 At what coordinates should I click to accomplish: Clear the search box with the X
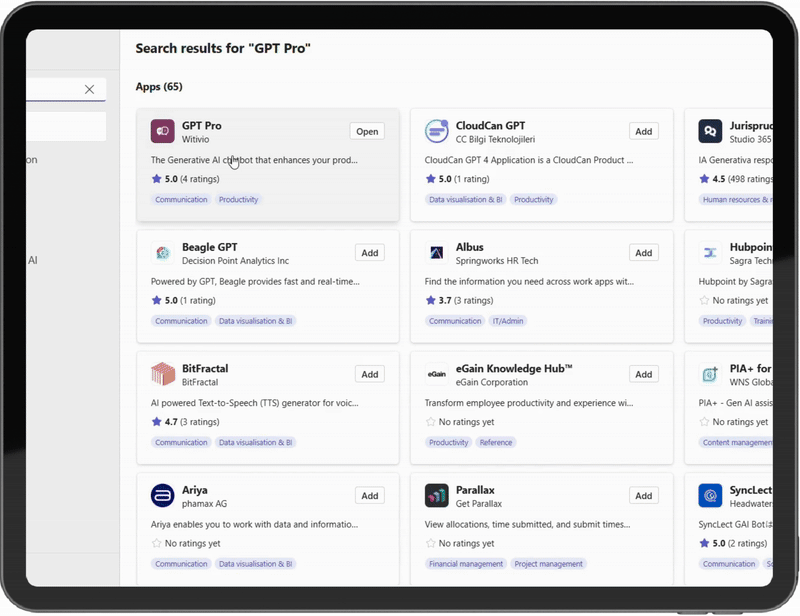coord(89,89)
